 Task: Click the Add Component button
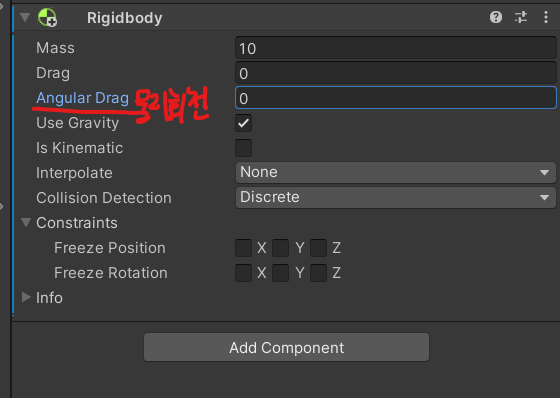(x=286, y=347)
